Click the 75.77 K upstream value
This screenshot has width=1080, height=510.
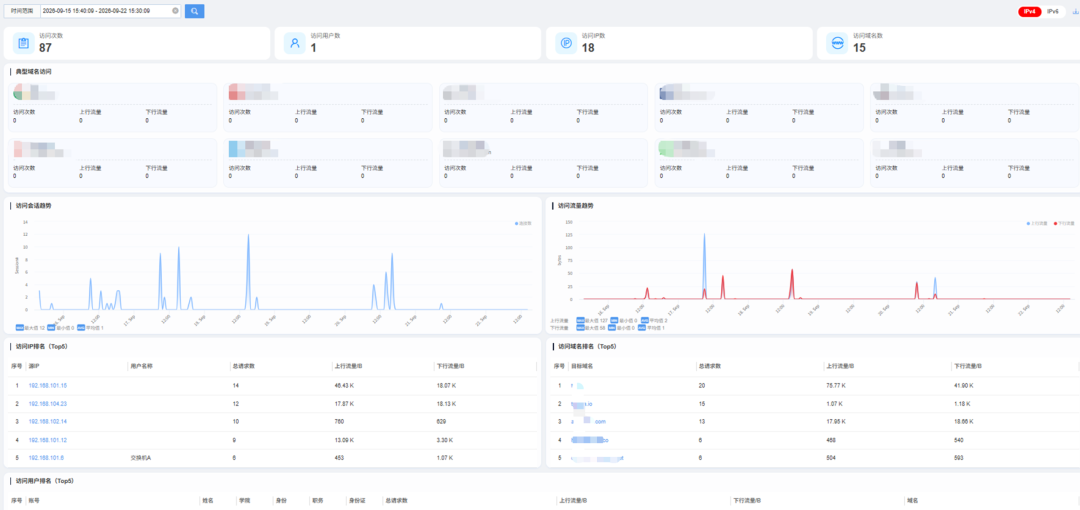[x=835, y=385]
